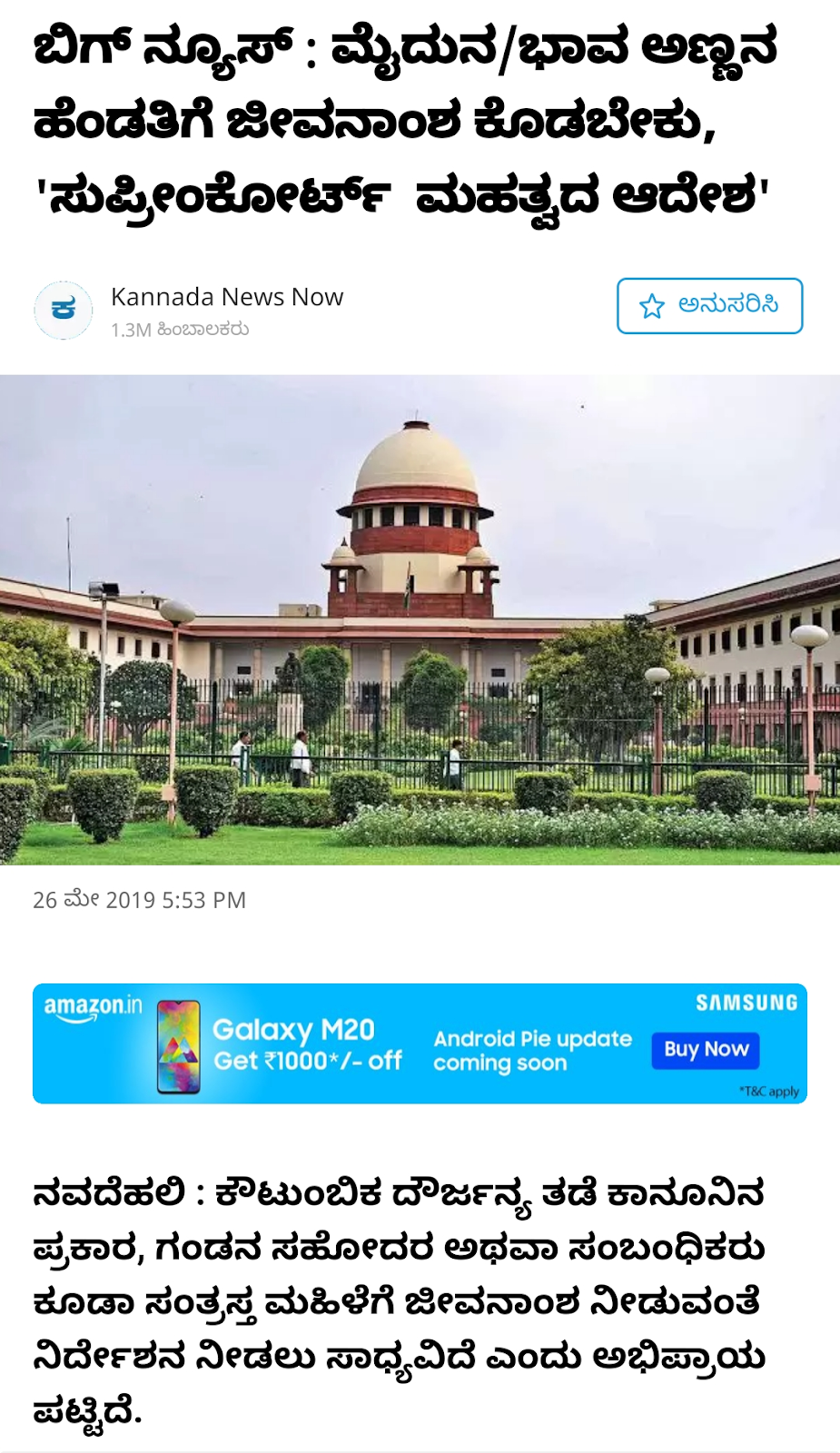Tap the last paragraph word ಪಟ್ಟಿದೆ

(x=87, y=1411)
